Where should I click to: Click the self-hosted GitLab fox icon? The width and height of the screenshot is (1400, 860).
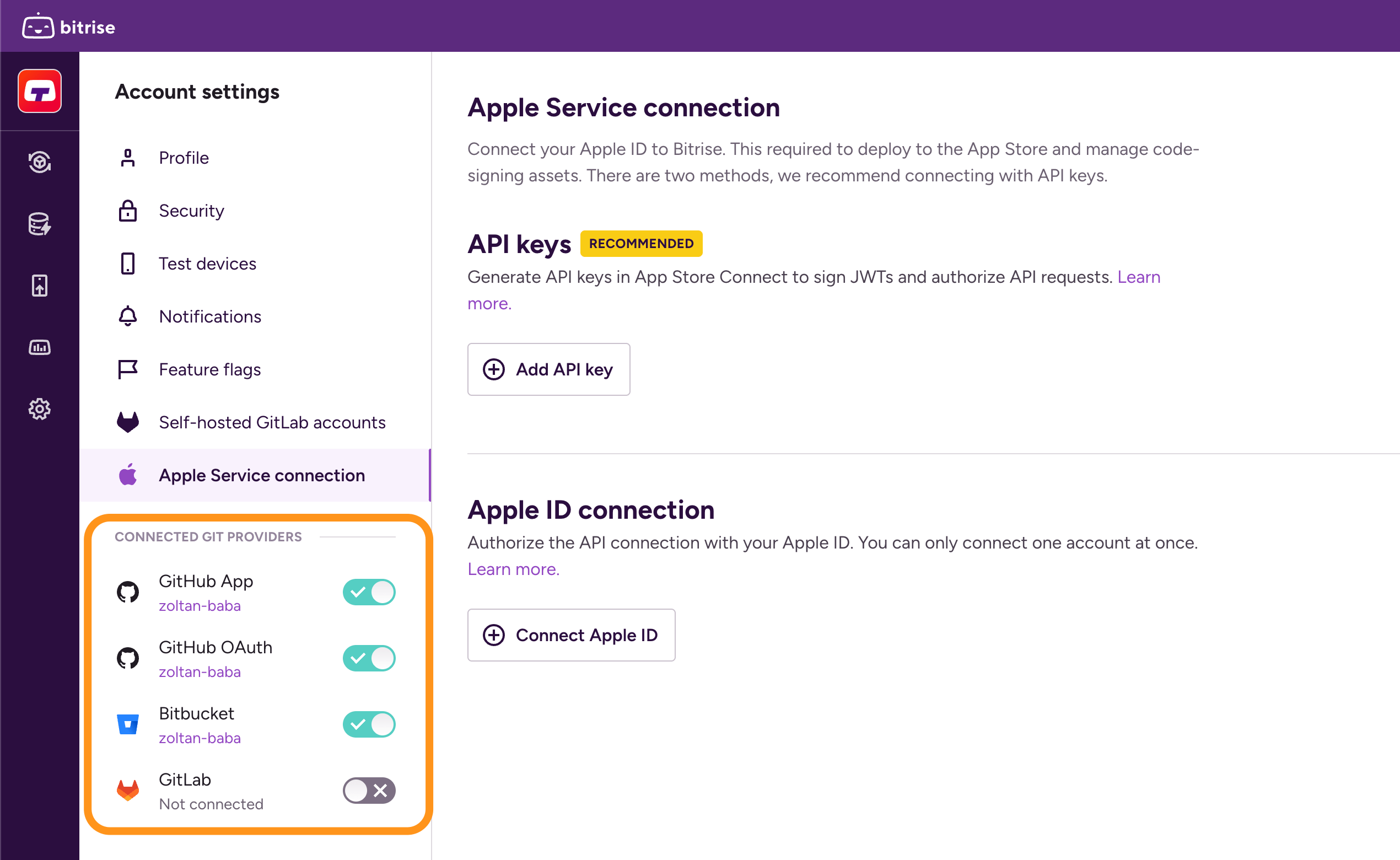click(x=128, y=422)
